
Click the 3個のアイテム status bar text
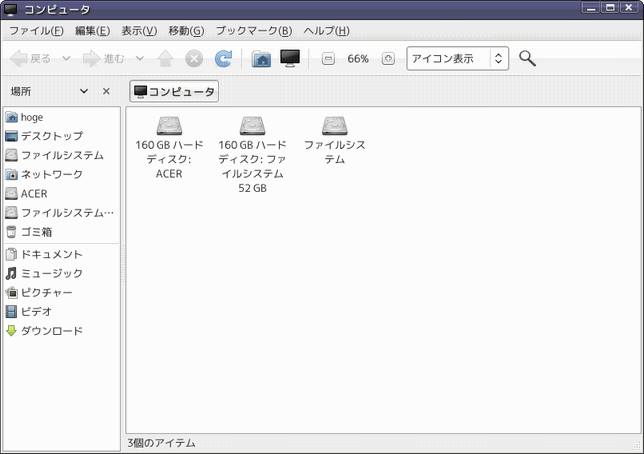(x=161, y=443)
